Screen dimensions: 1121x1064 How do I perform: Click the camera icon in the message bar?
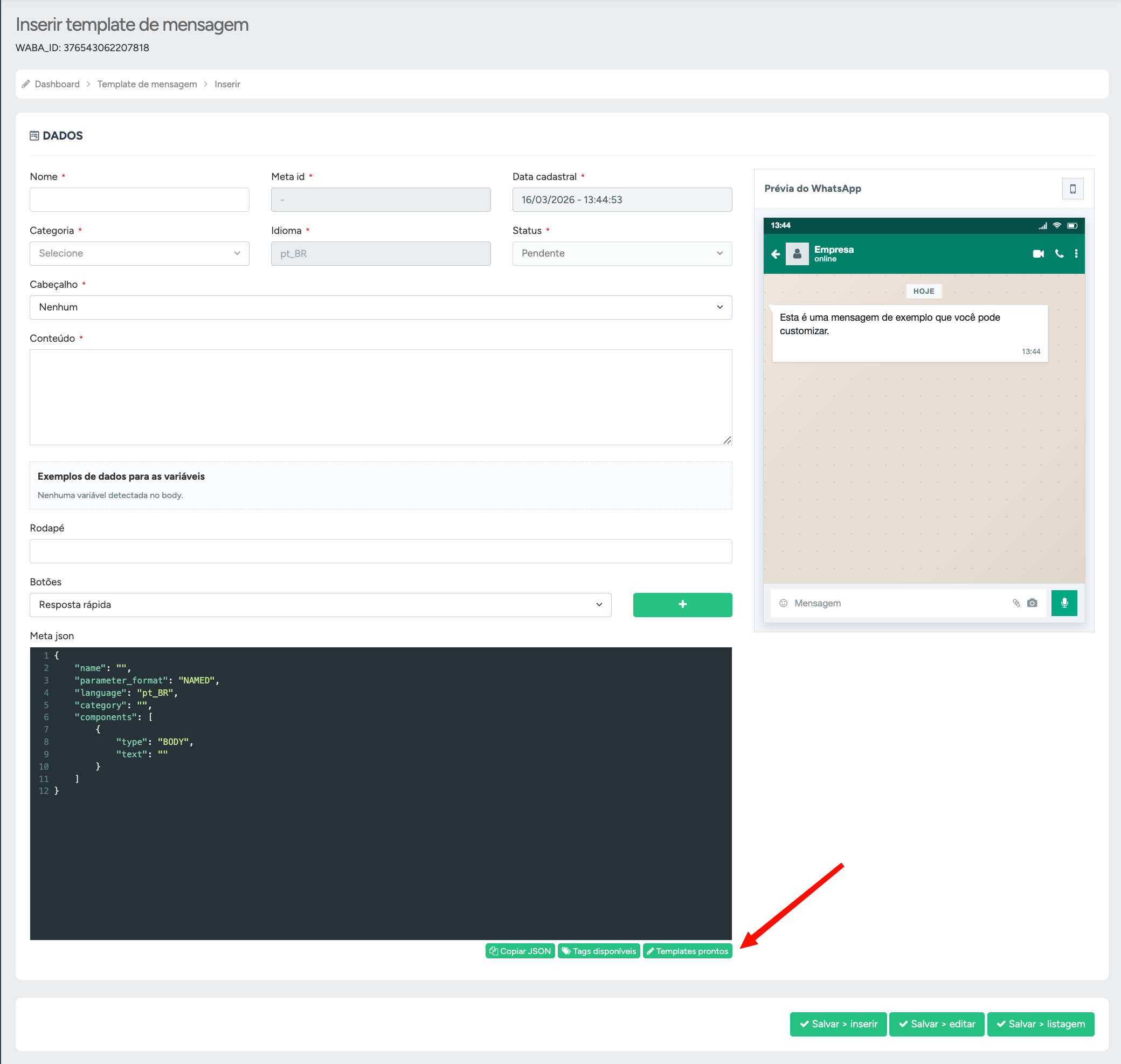1032,603
